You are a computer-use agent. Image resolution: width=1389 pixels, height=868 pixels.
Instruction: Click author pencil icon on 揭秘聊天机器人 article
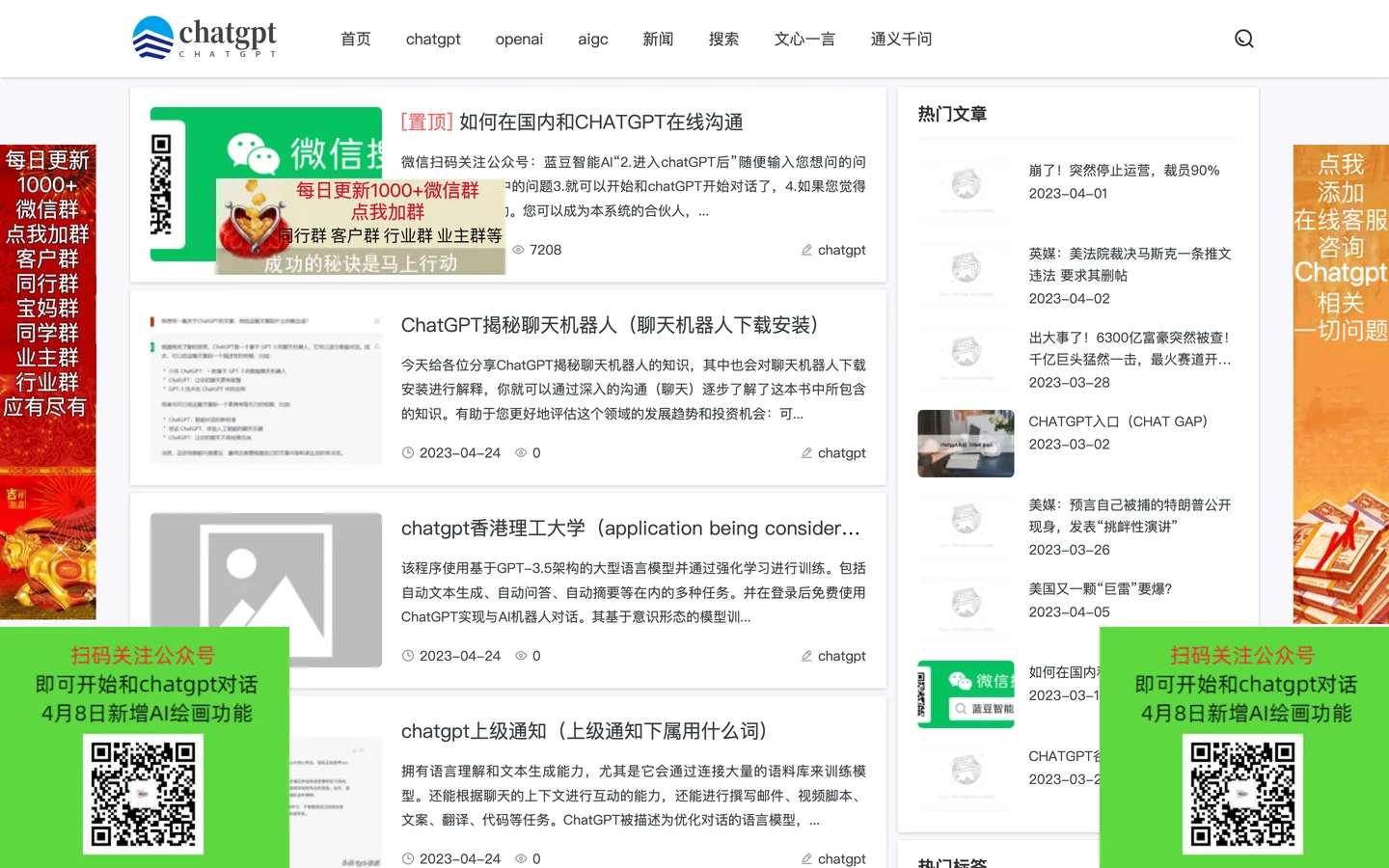(806, 453)
